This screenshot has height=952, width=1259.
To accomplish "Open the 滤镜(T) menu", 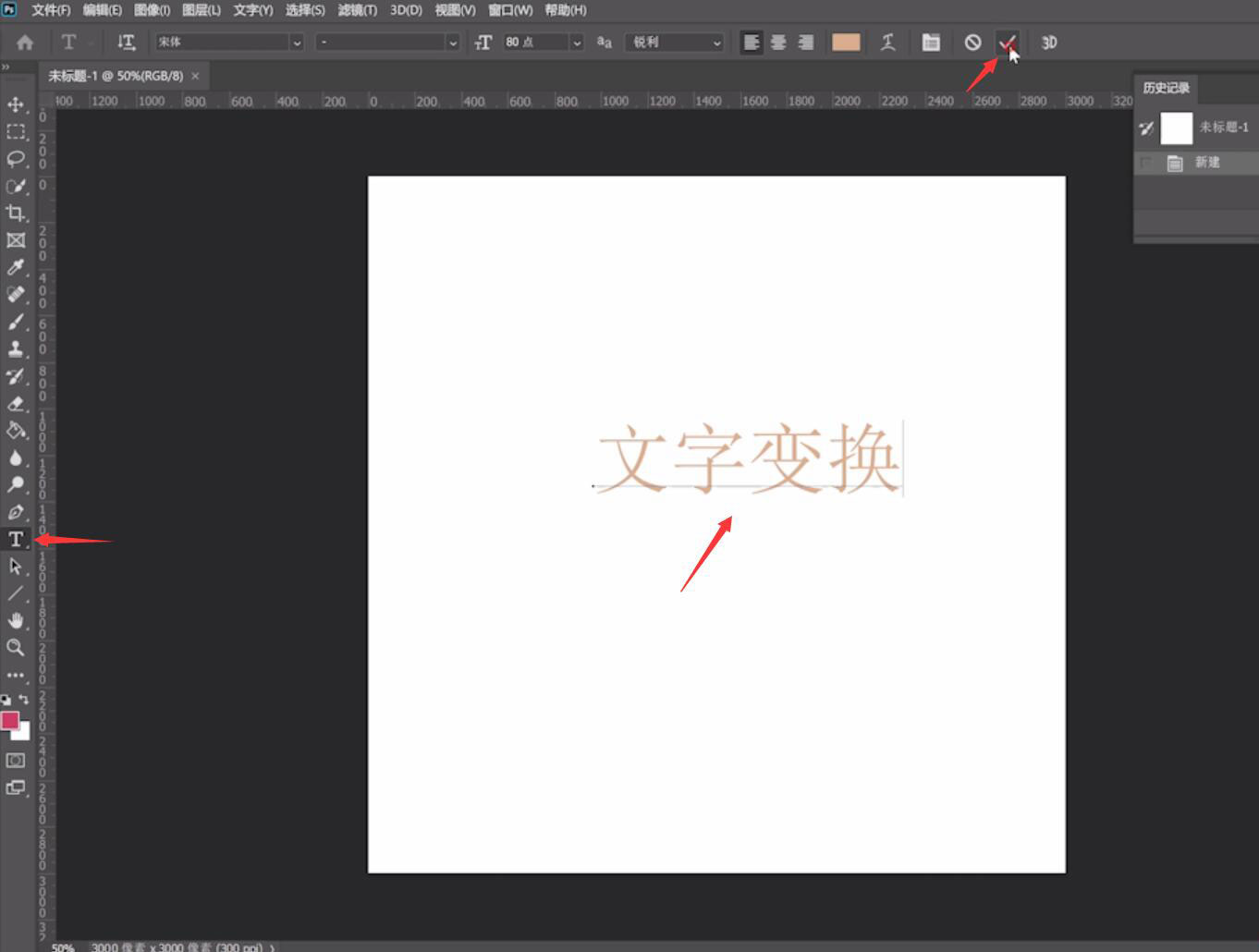I will 358,10.
